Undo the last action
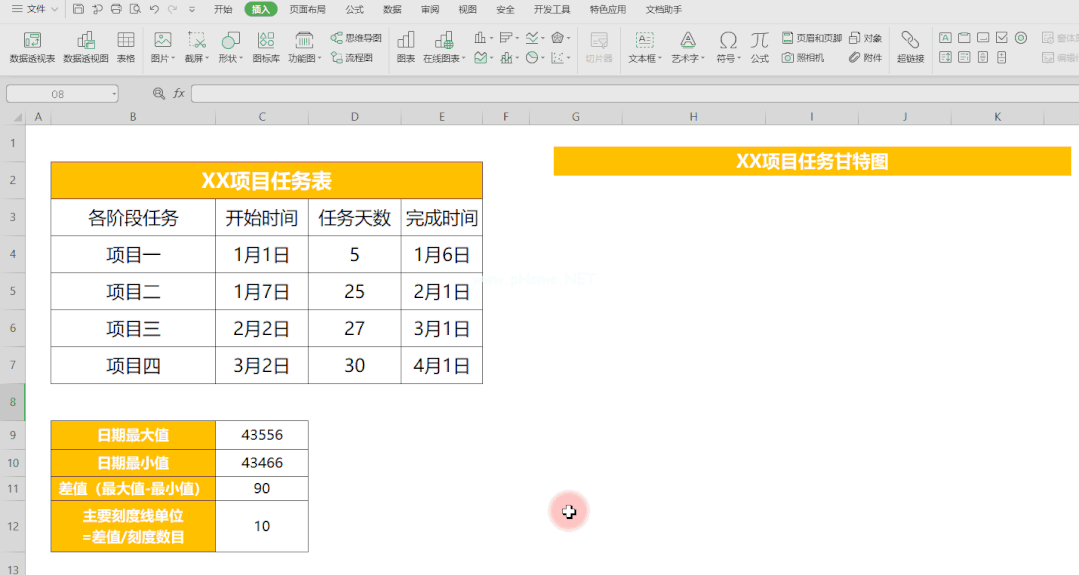This screenshot has height=575, width=1079. click(154, 10)
